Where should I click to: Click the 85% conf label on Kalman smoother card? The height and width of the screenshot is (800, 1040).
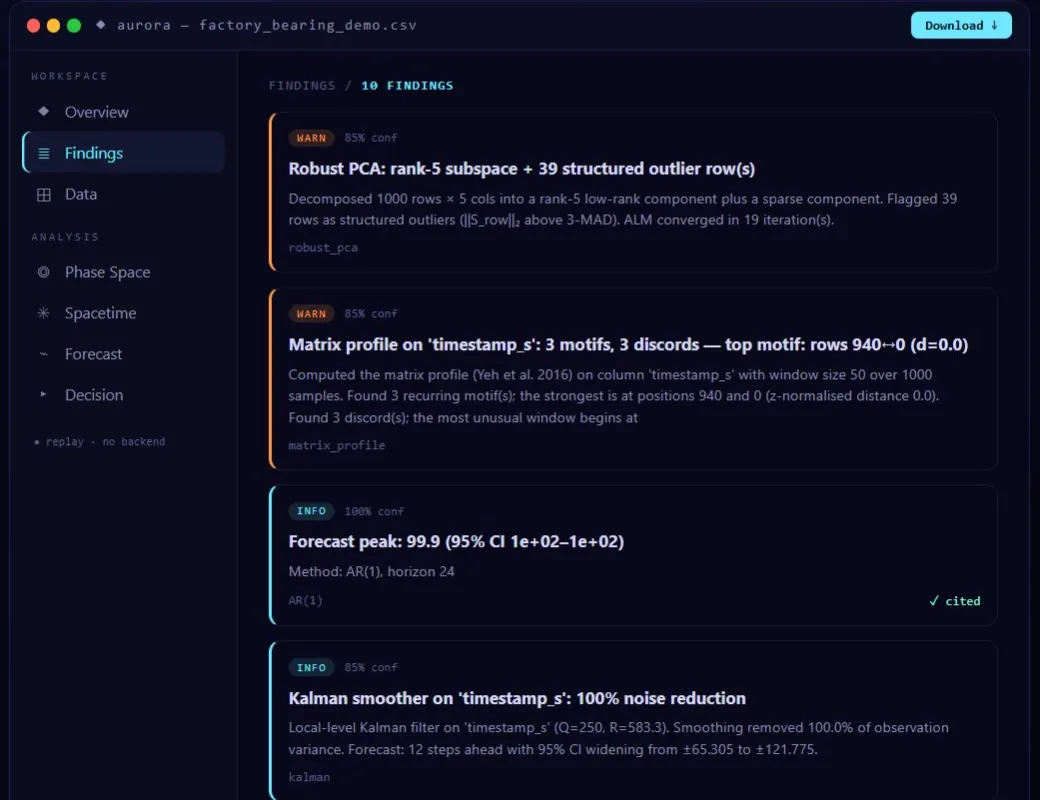coord(371,667)
